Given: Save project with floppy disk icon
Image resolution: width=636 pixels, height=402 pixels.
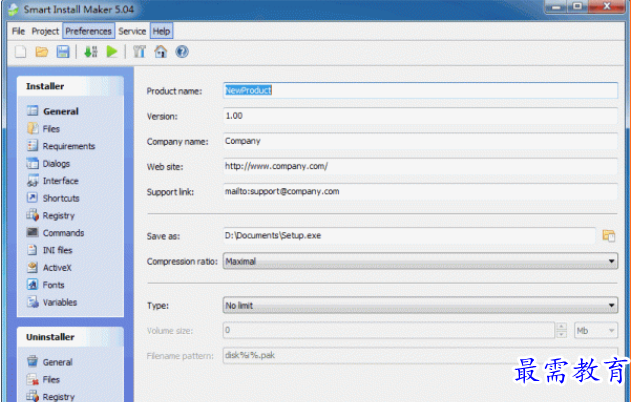Looking at the screenshot, I should point(63,52).
